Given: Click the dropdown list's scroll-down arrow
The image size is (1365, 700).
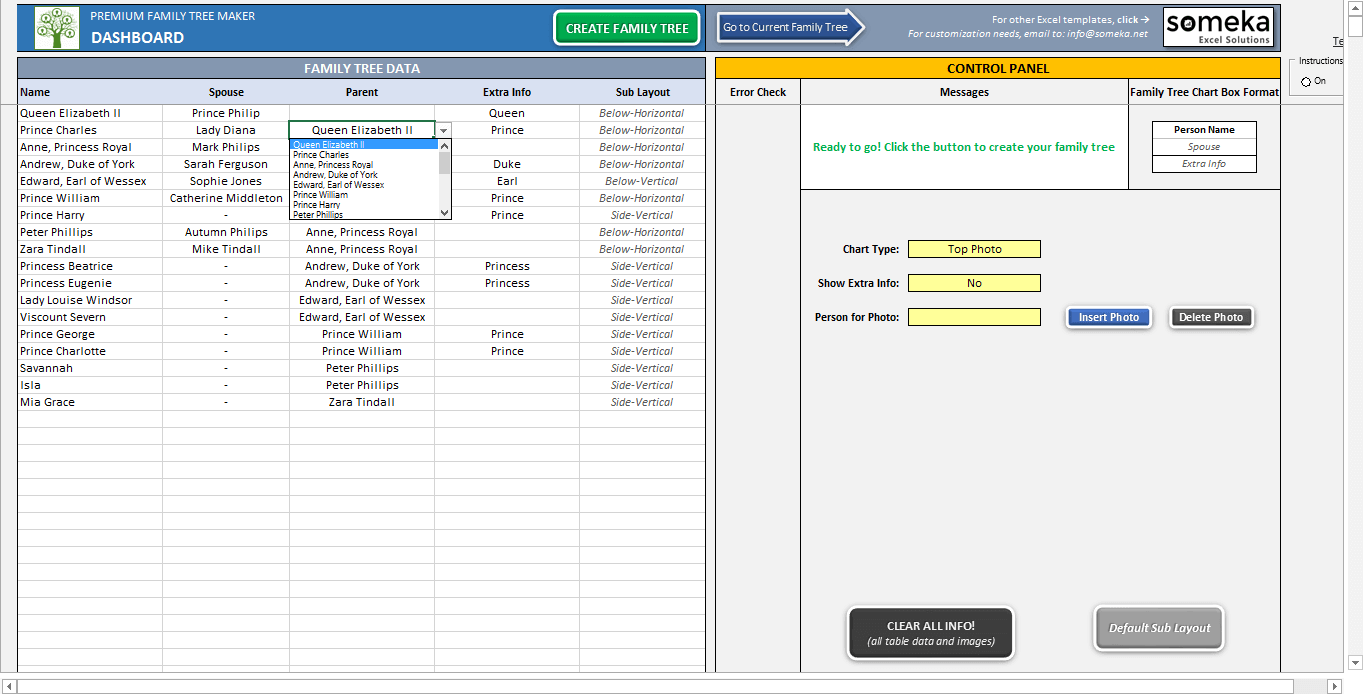Looking at the screenshot, I should point(445,212).
